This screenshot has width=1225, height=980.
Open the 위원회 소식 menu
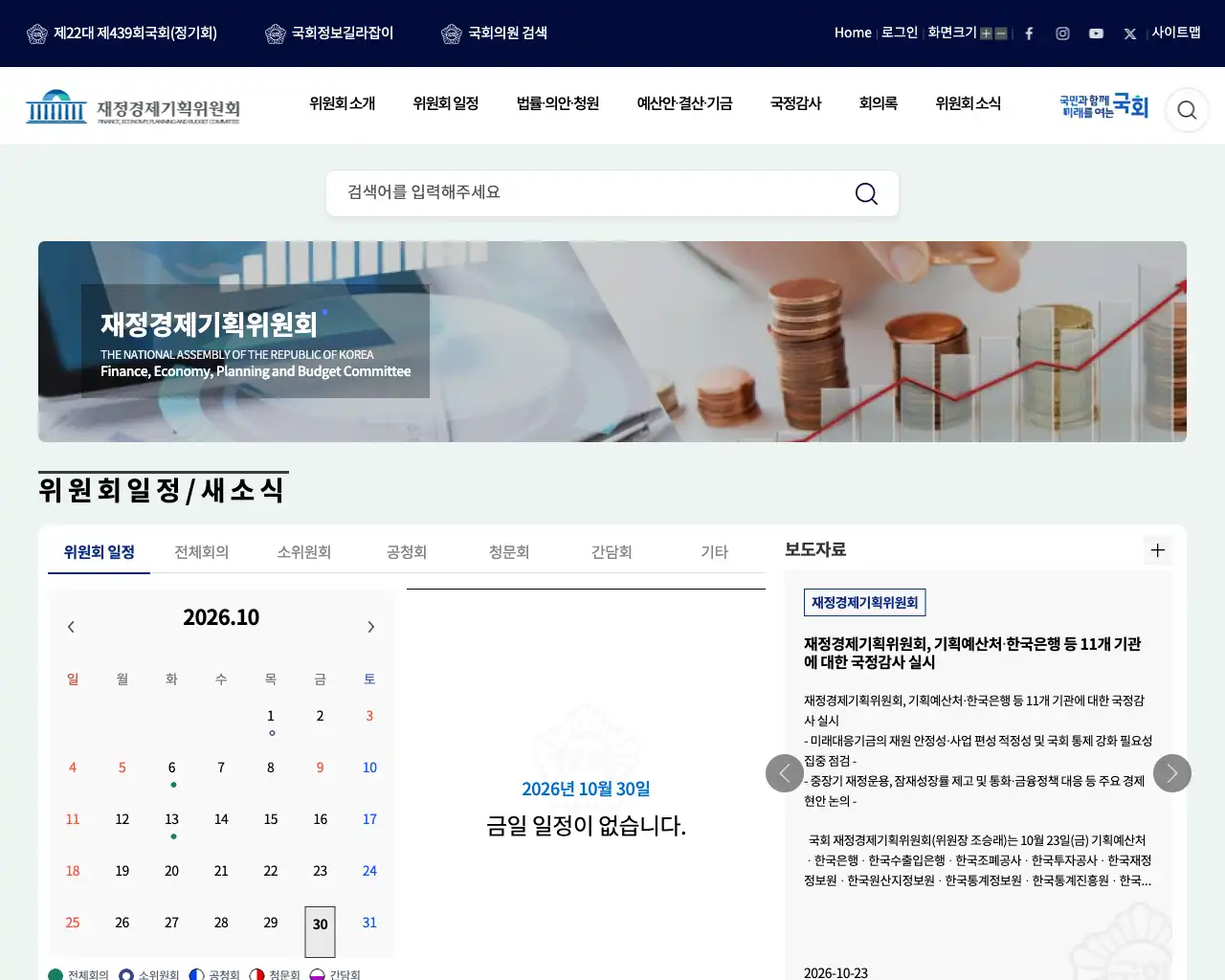coord(969,103)
